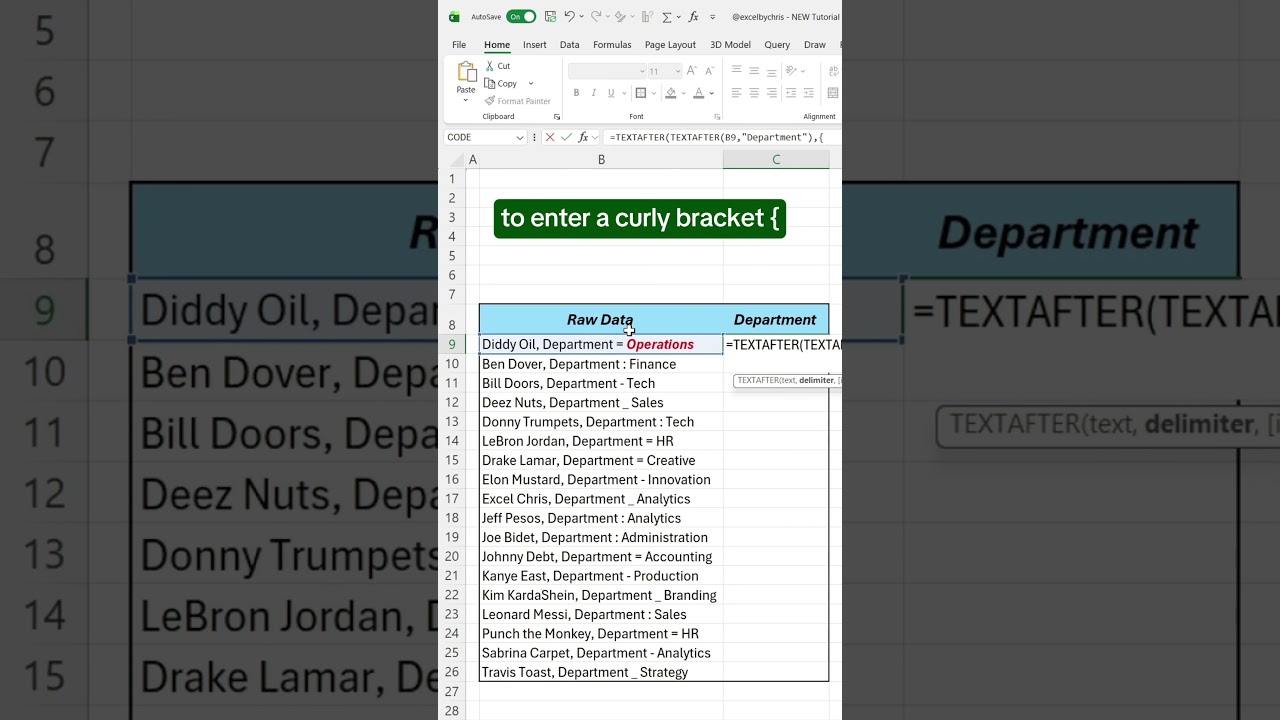Viewport: 1280px width, 720px height.
Task: Increase the cell indent
Action: click(x=809, y=93)
